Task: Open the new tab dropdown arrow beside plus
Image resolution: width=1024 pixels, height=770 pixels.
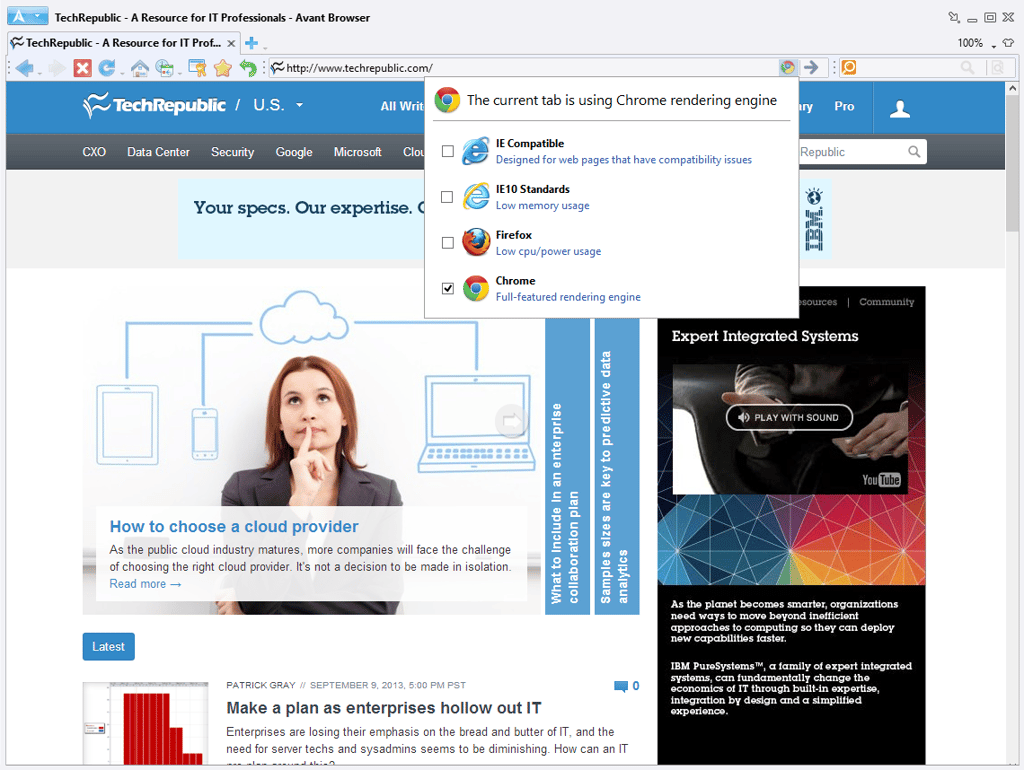Action: pyautogui.click(x=264, y=47)
